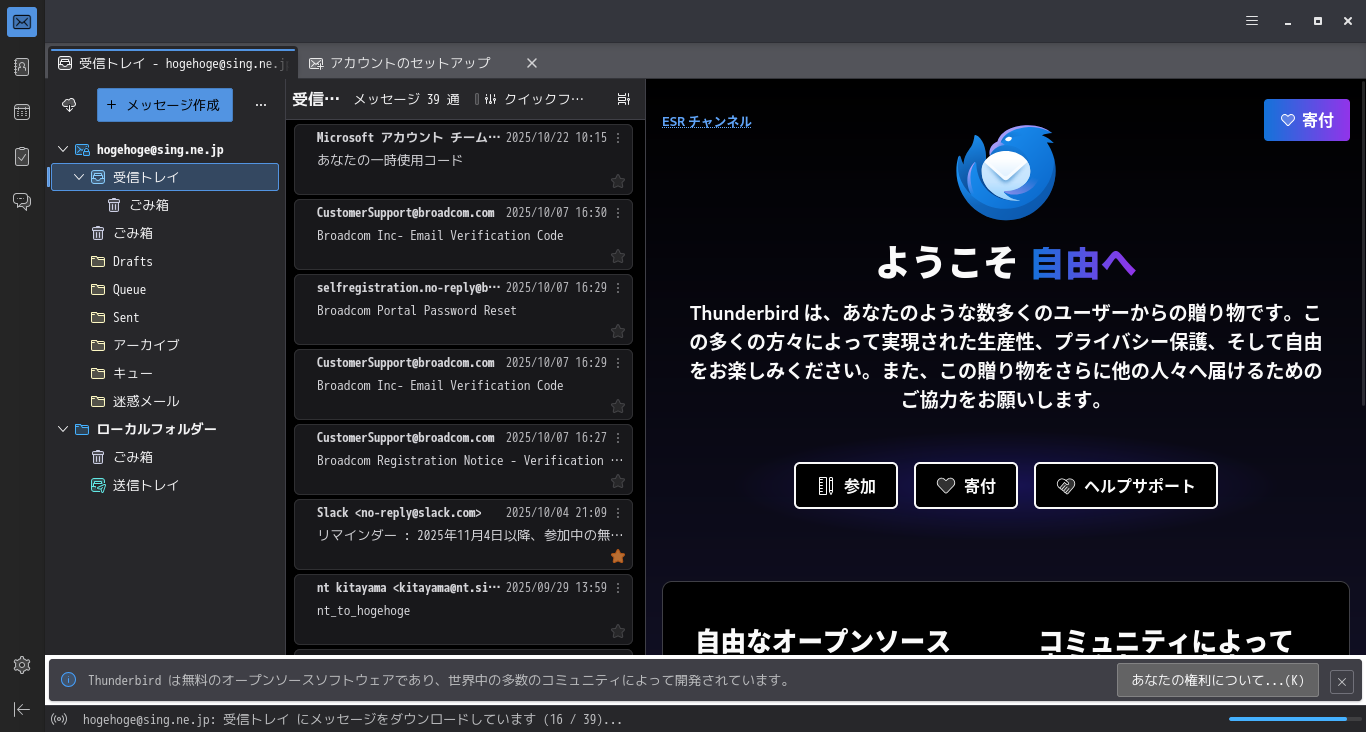Open the Slack リマインダー message

coord(463,533)
